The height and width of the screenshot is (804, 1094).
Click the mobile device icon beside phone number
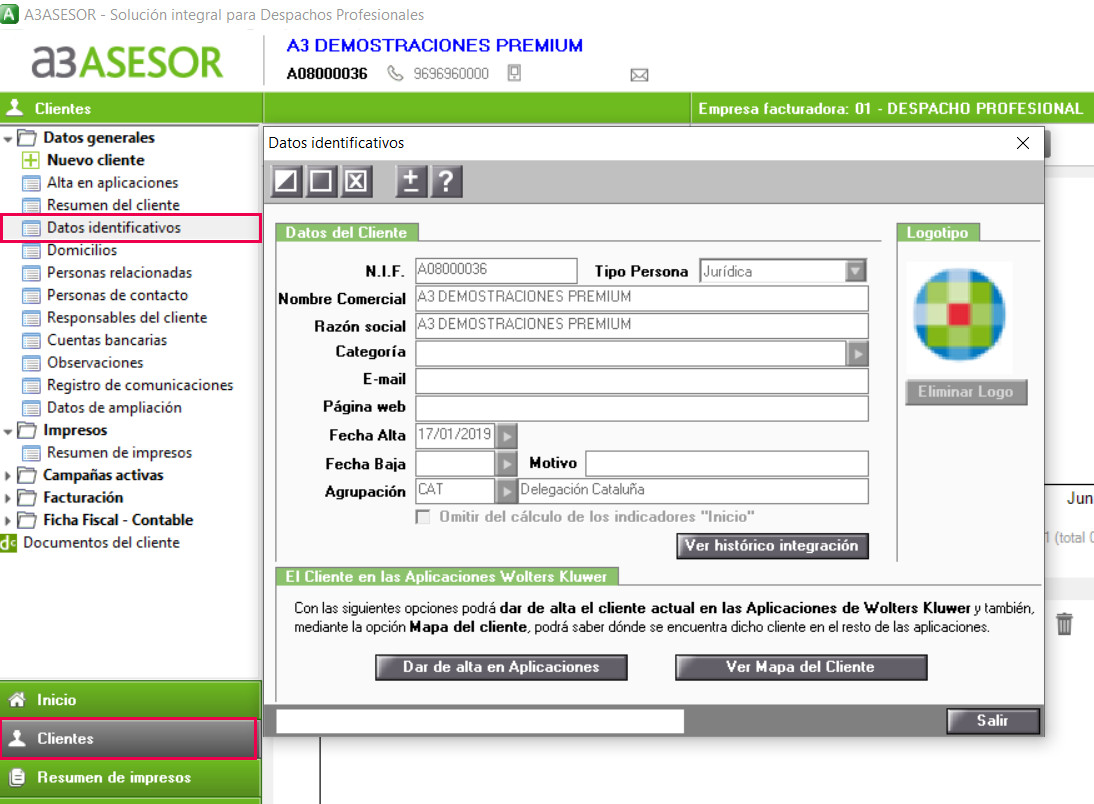pos(514,73)
